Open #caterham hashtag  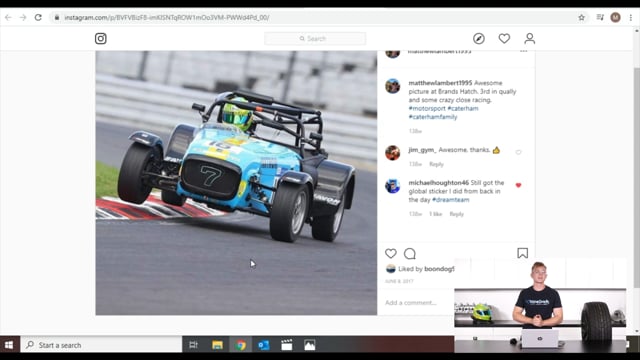coord(462,108)
